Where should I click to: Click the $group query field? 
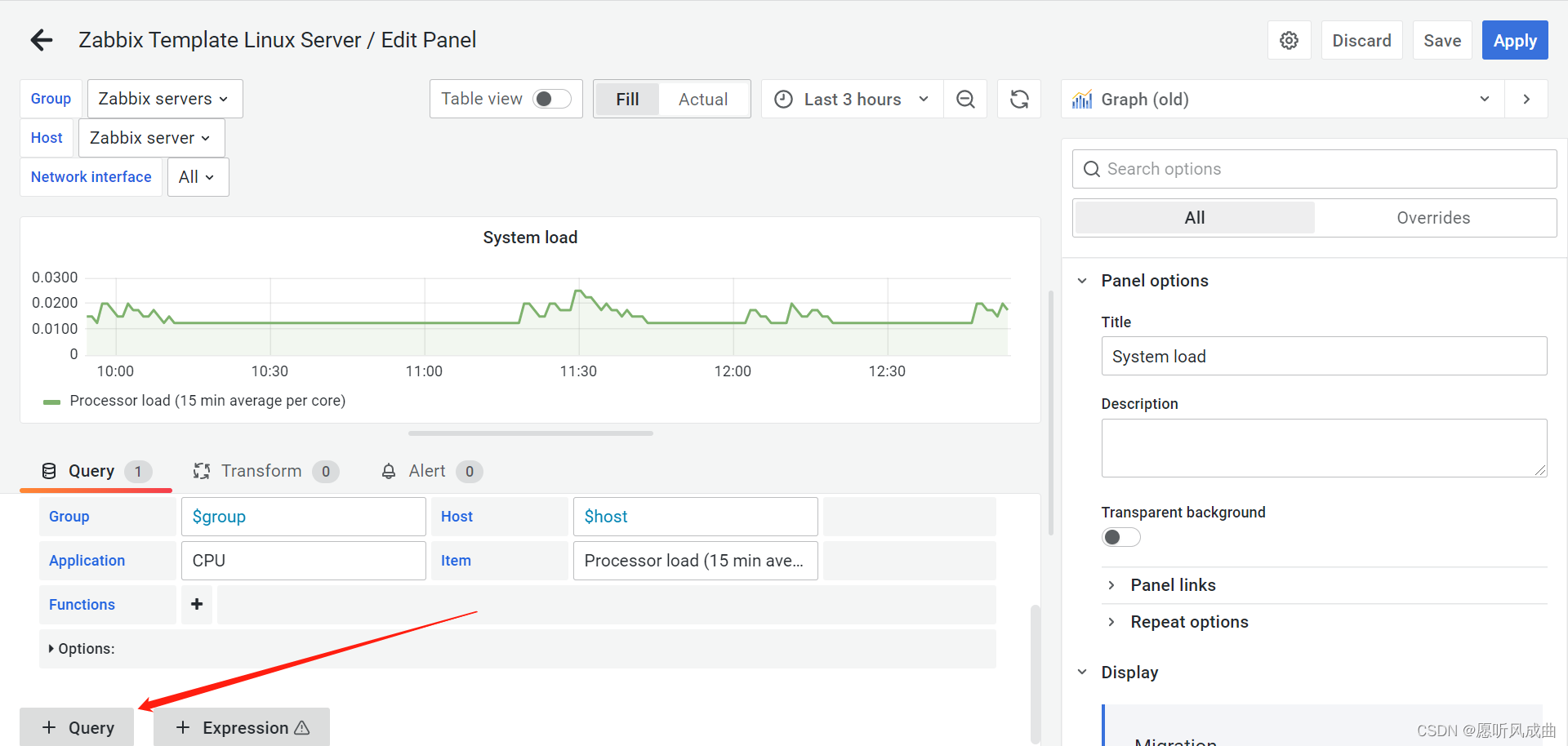click(x=304, y=517)
